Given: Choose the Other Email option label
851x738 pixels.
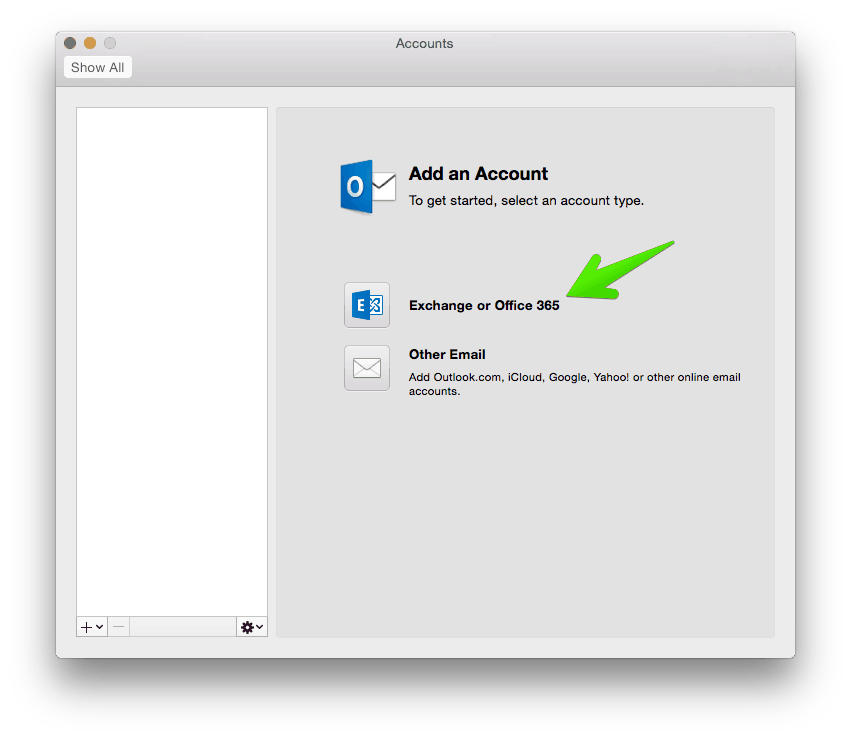Looking at the screenshot, I should coord(447,354).
